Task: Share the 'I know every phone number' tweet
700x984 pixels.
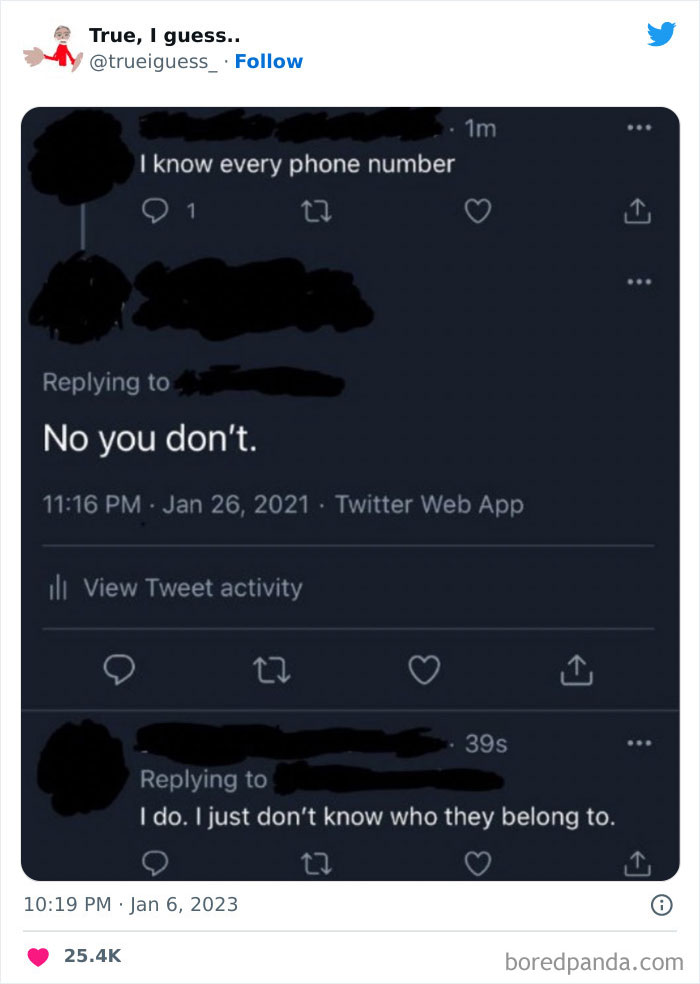Action: (637, 211)
